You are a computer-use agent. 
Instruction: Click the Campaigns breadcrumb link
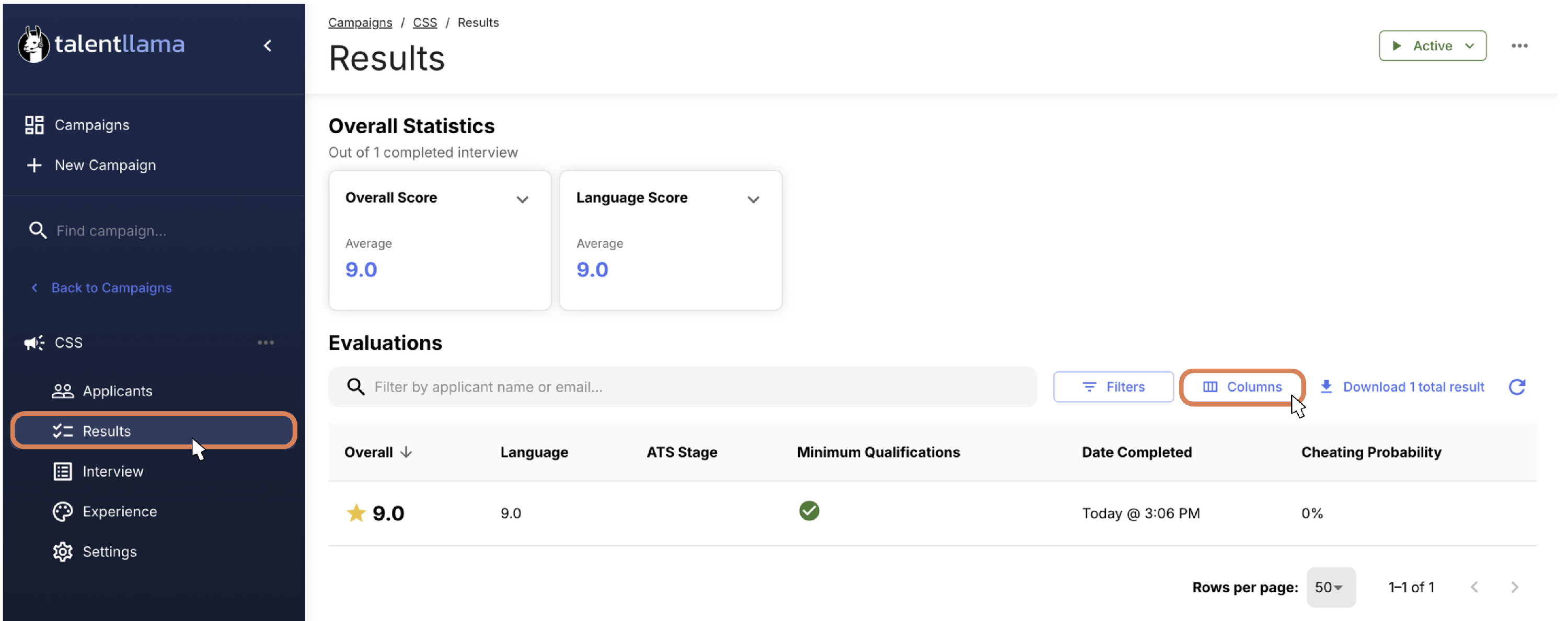[360, 22]
